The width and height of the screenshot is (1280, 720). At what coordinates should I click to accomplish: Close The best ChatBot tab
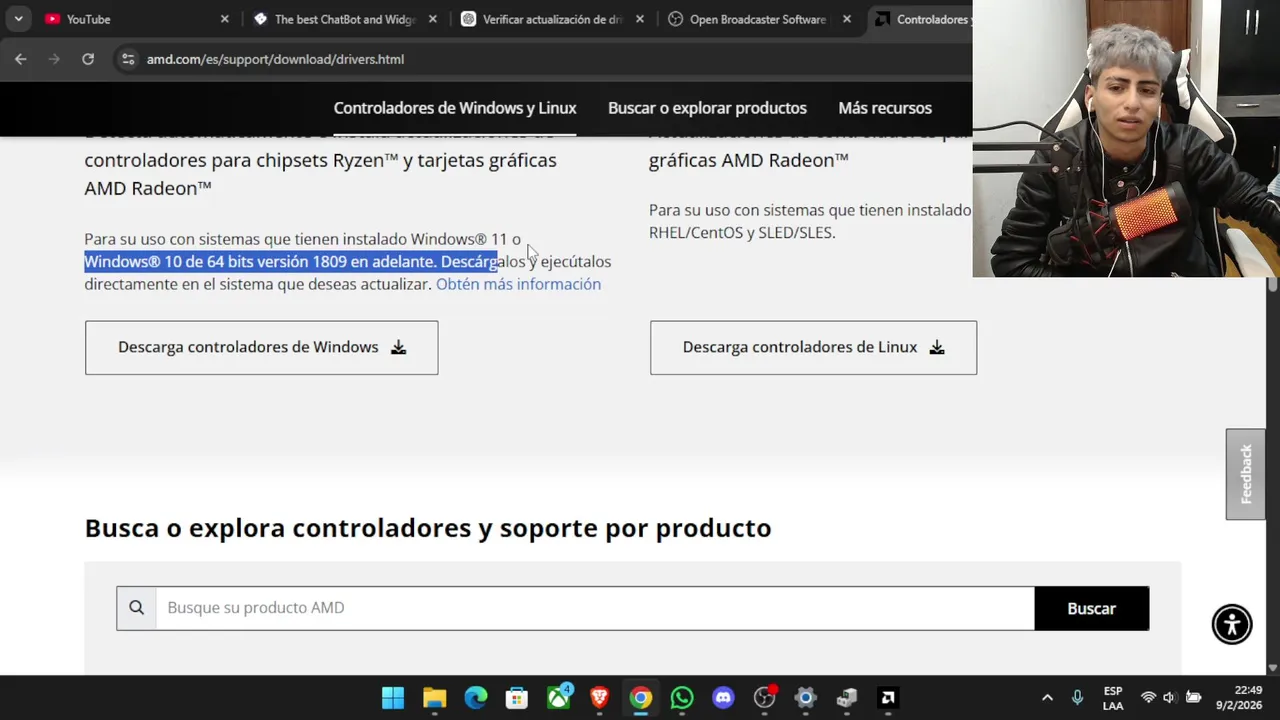point(432,19)
